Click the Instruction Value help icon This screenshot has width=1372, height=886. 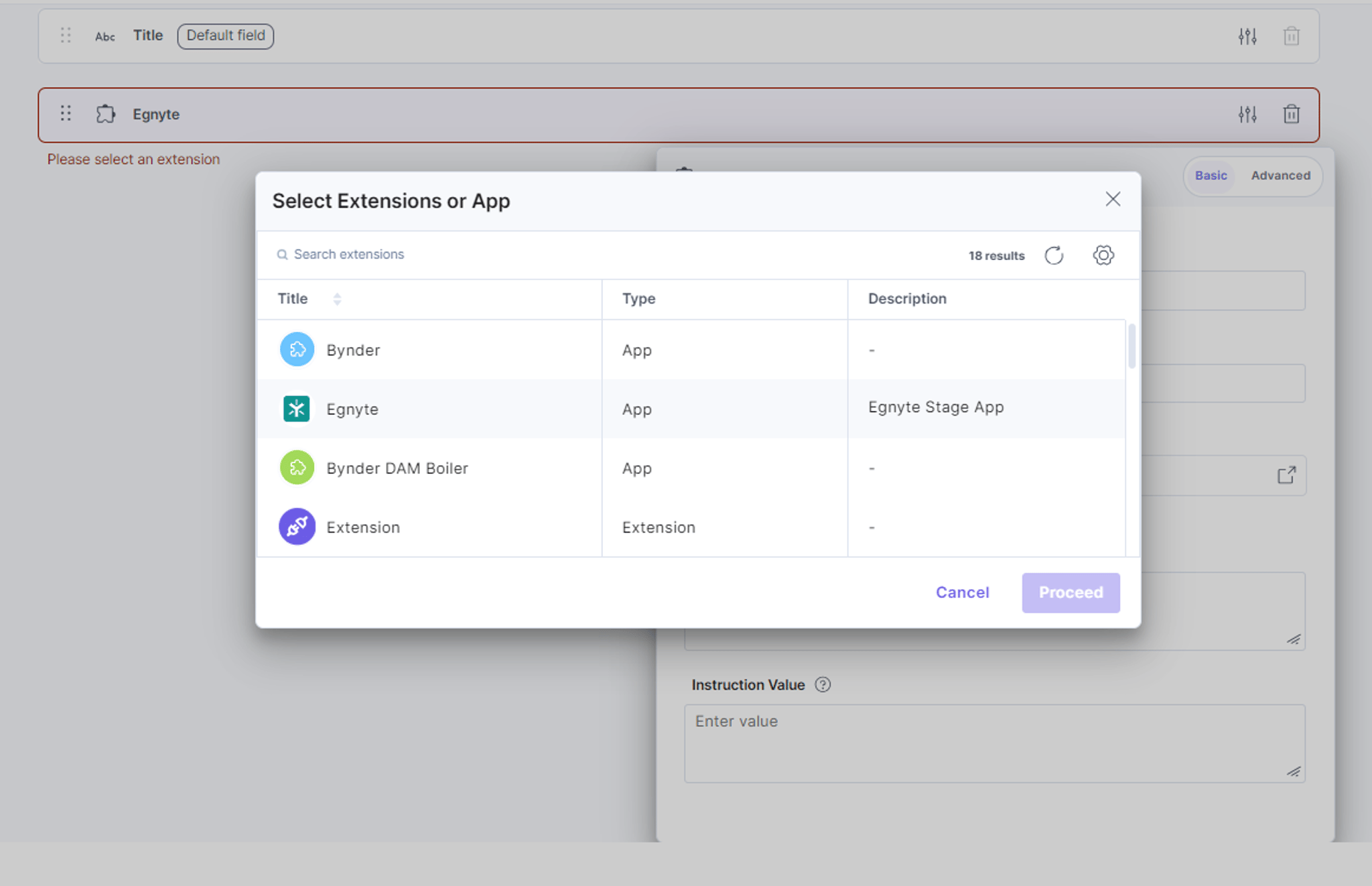[823, 685]
